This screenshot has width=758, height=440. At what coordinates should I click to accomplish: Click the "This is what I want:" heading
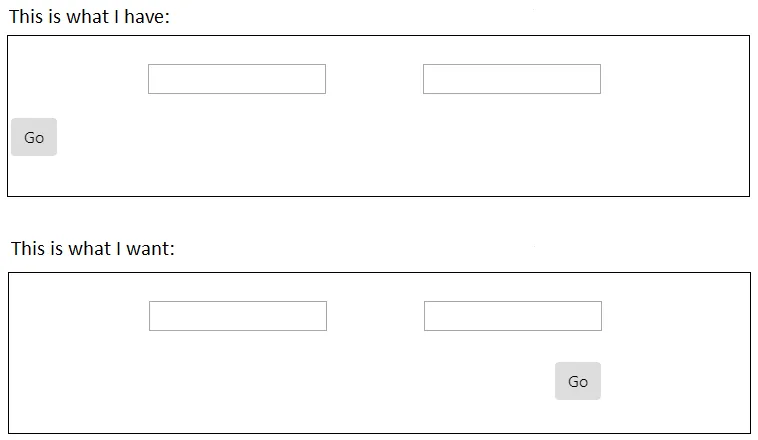[x=93, y=248]
